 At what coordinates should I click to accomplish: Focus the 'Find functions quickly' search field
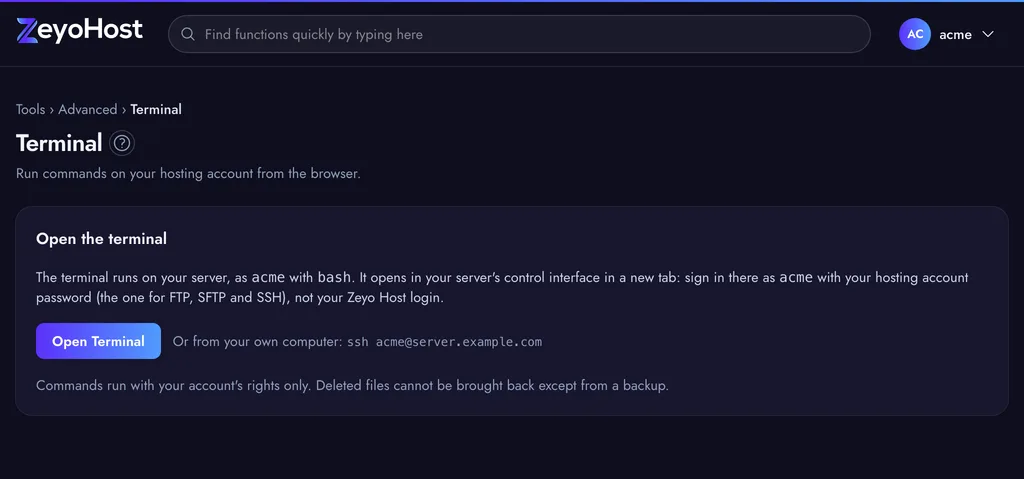click(x=519, y=34)
